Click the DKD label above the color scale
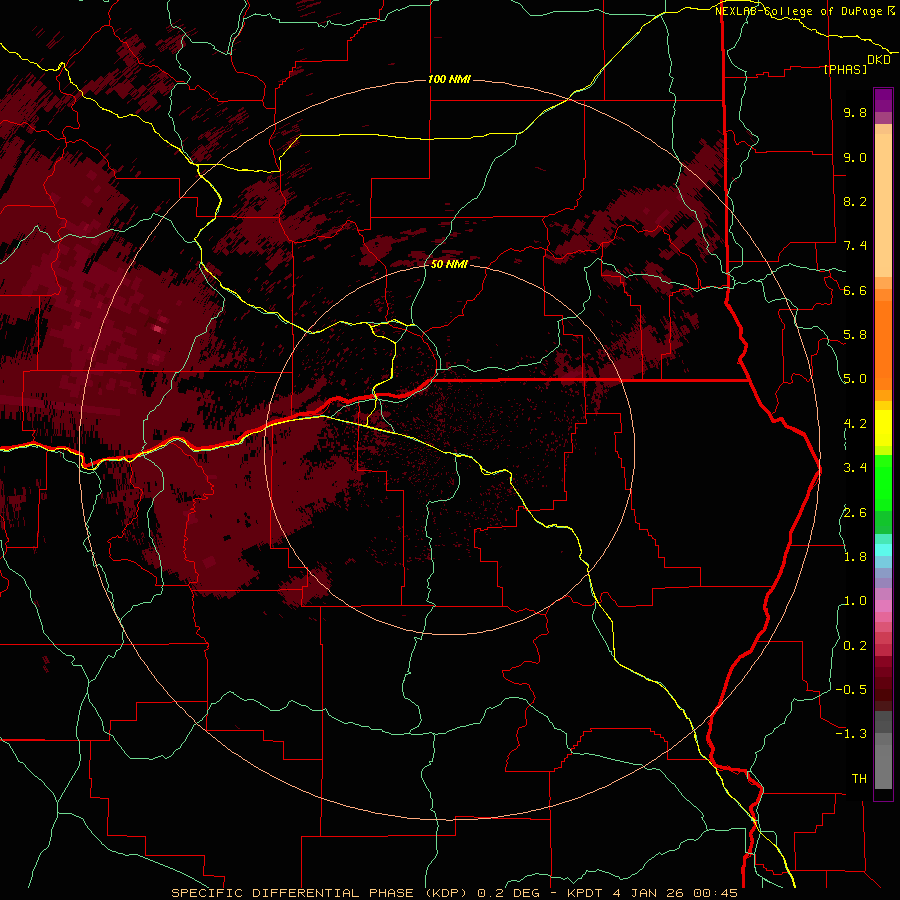 [879, 60]
